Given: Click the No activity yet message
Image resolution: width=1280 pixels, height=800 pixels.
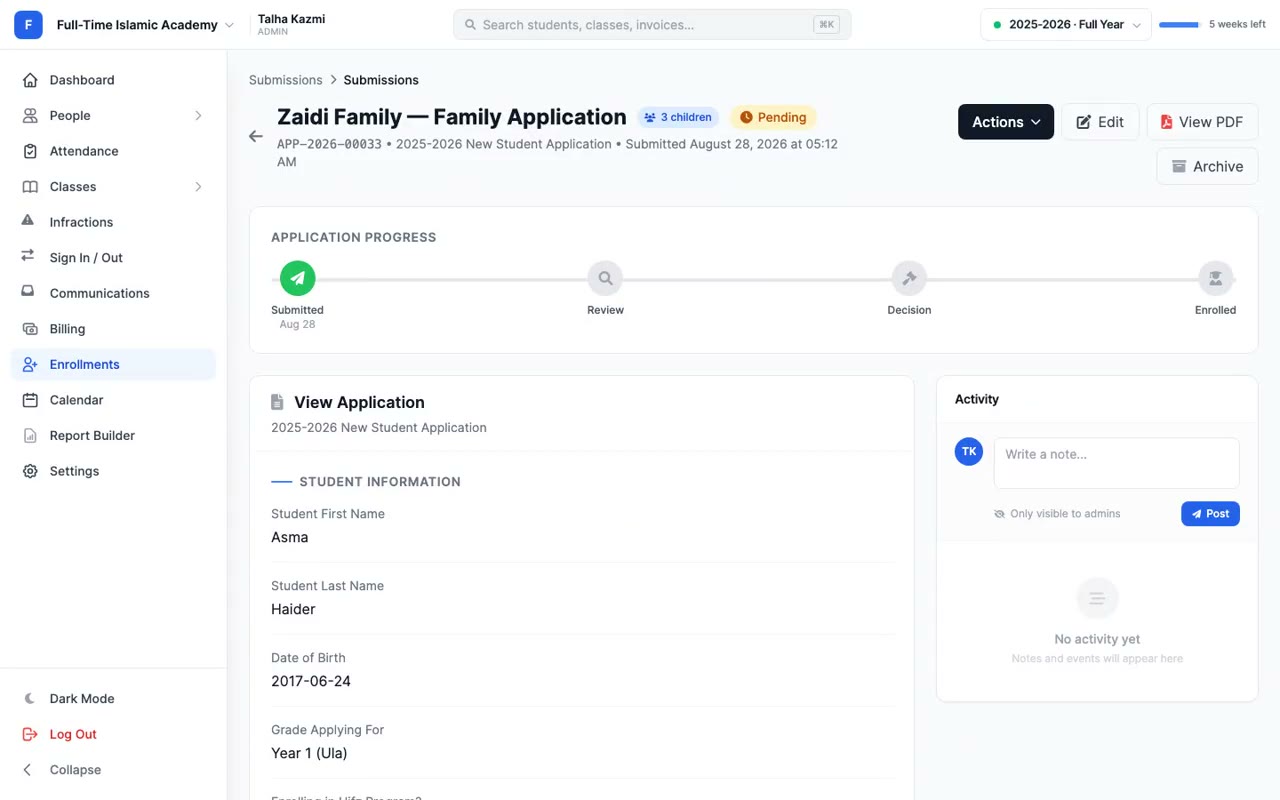Looking at the screenshot, I should (1097, 639).
